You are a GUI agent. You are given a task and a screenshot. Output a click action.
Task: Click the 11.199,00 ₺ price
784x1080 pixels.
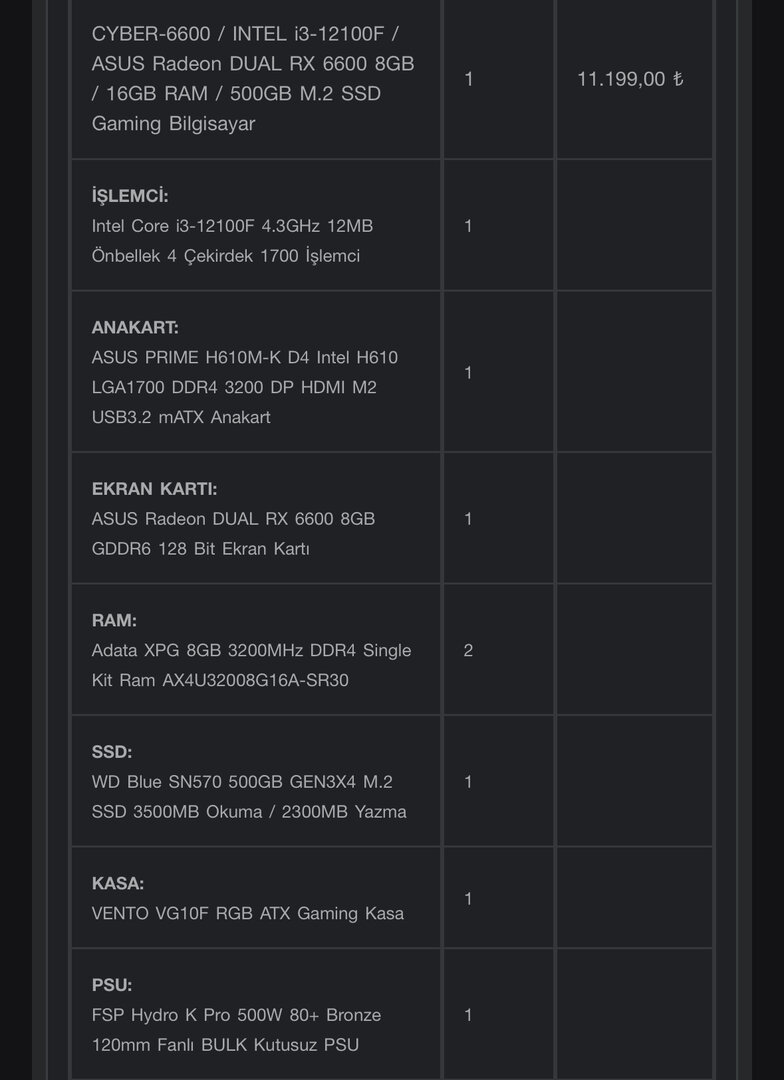(x=630, y=79)
